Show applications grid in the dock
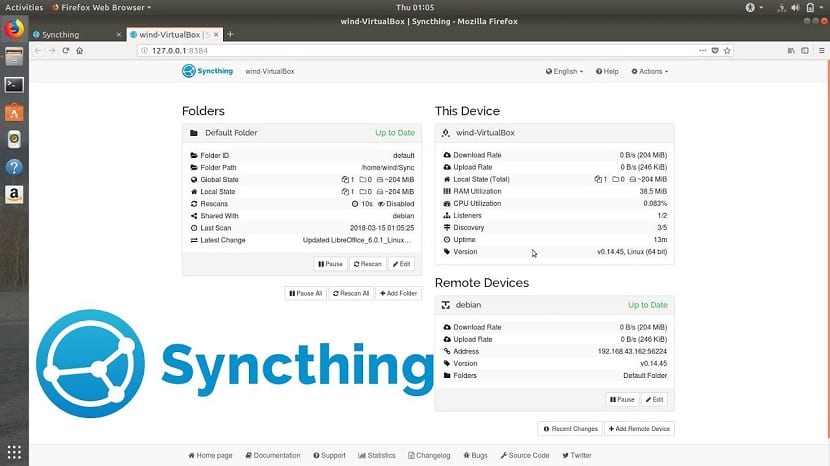 point(14,452)
